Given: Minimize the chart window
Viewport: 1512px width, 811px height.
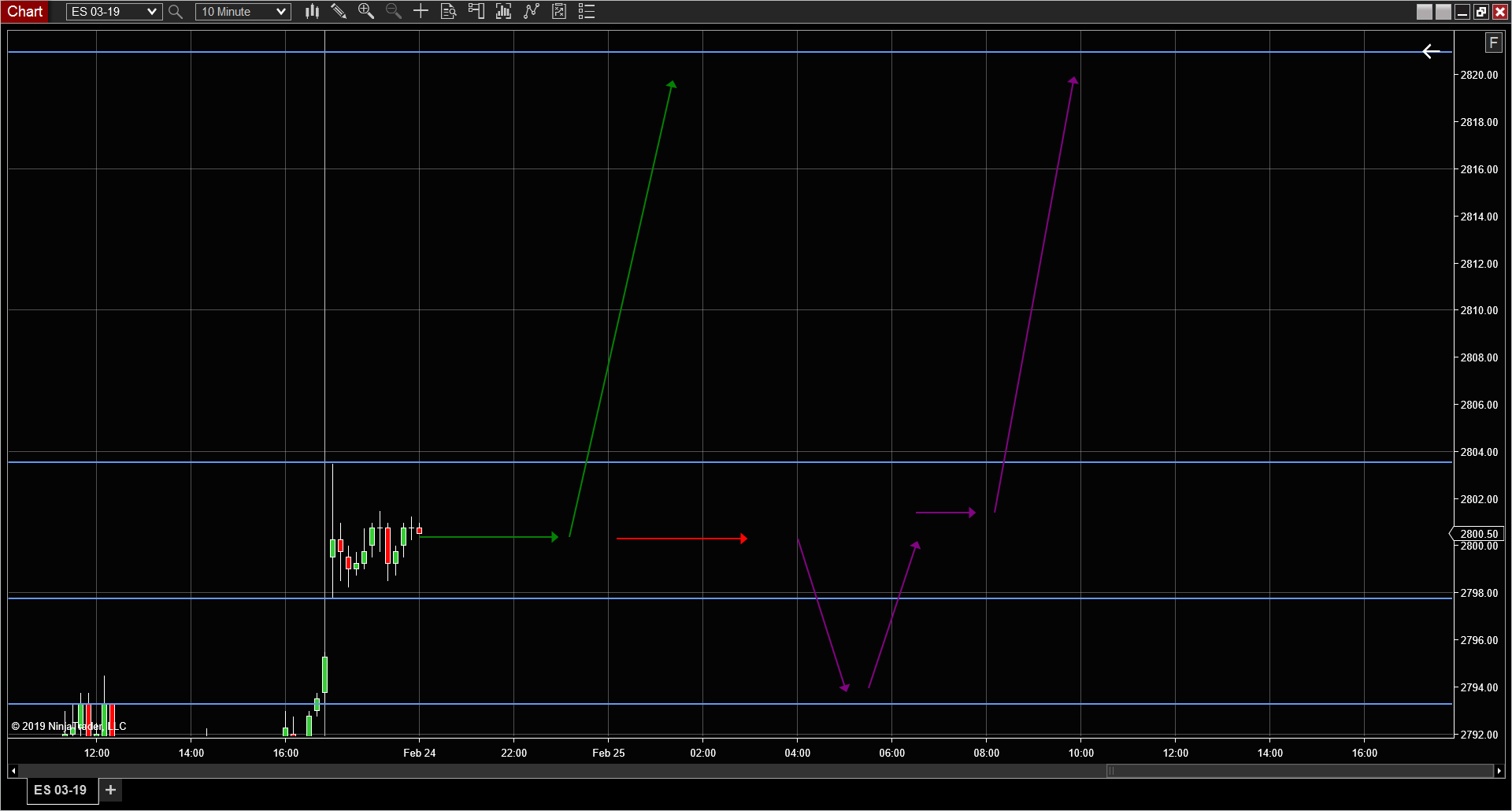Looking at the screenshot, I should tap(1462, 12).
